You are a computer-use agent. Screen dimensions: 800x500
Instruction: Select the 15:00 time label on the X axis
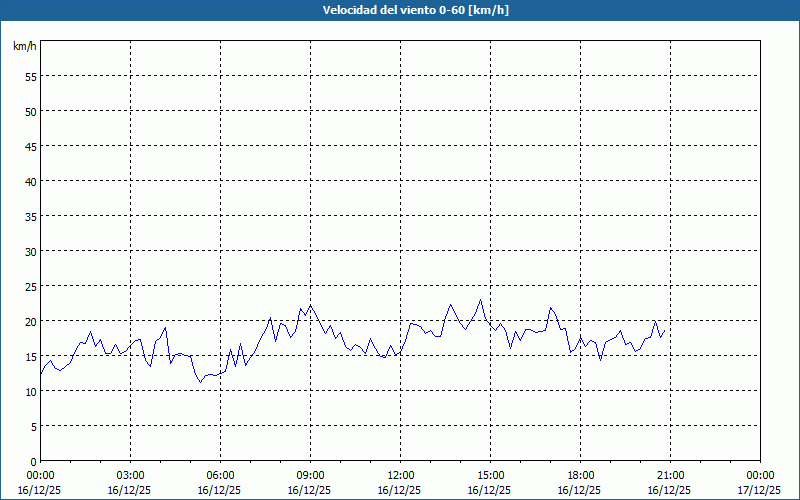[490, 475]
